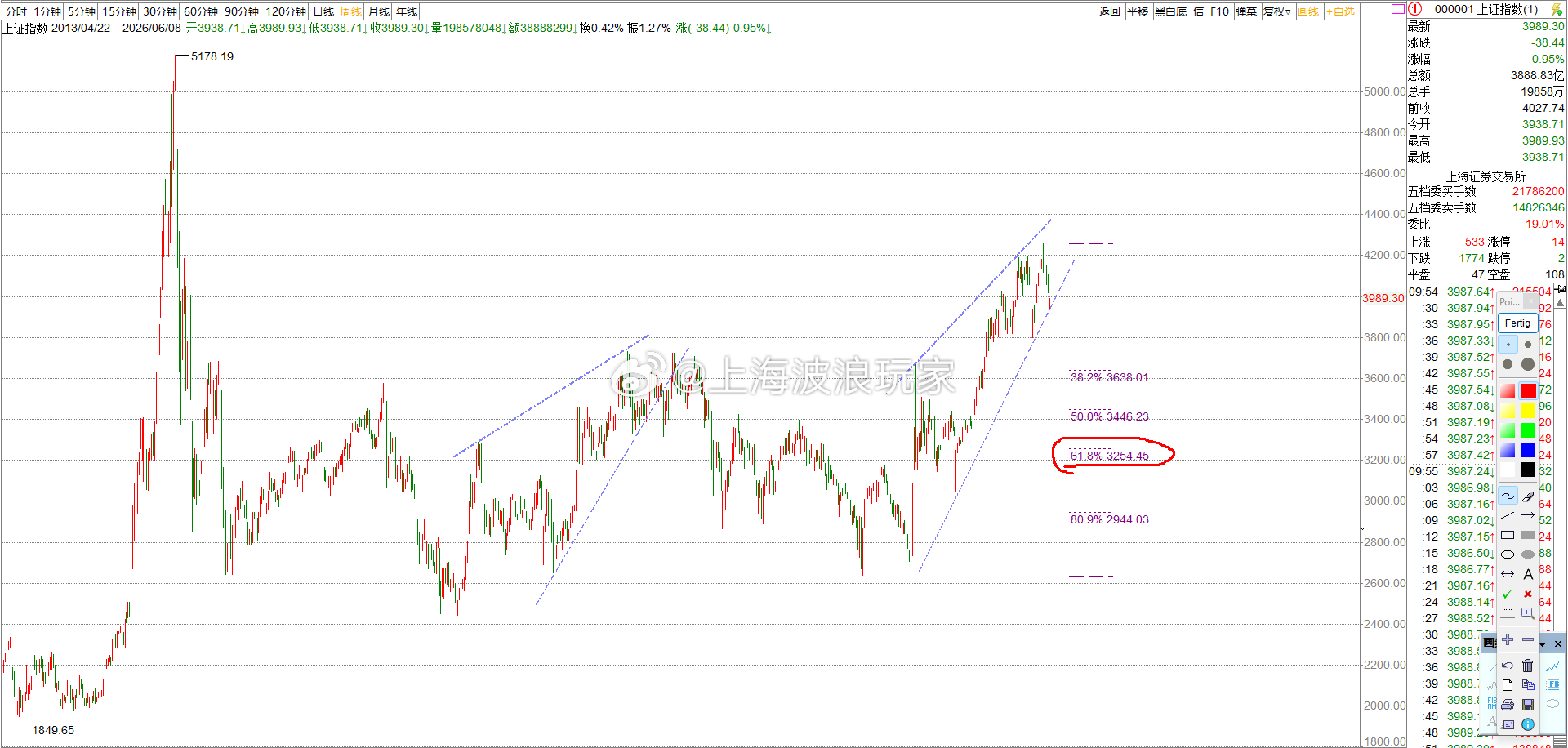This screenshot has width=1568, height=748.
Task: Select the text A tool
Action: click(1528, 574)
